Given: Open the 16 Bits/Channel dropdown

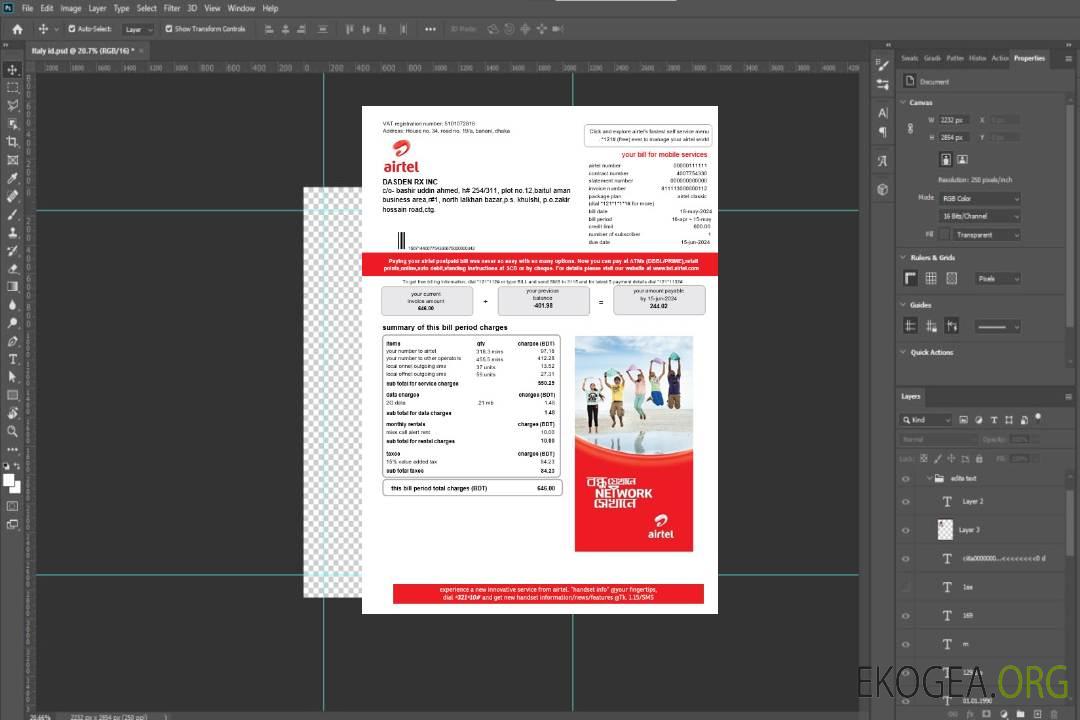Looking at the screenshot, I should click(x=979, y=216).
